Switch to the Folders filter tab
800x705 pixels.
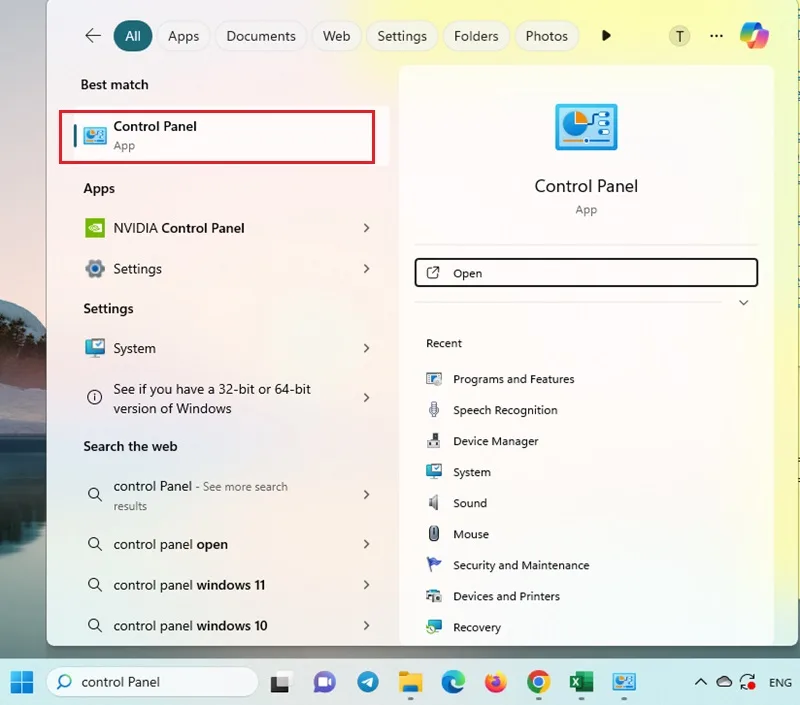476,36
